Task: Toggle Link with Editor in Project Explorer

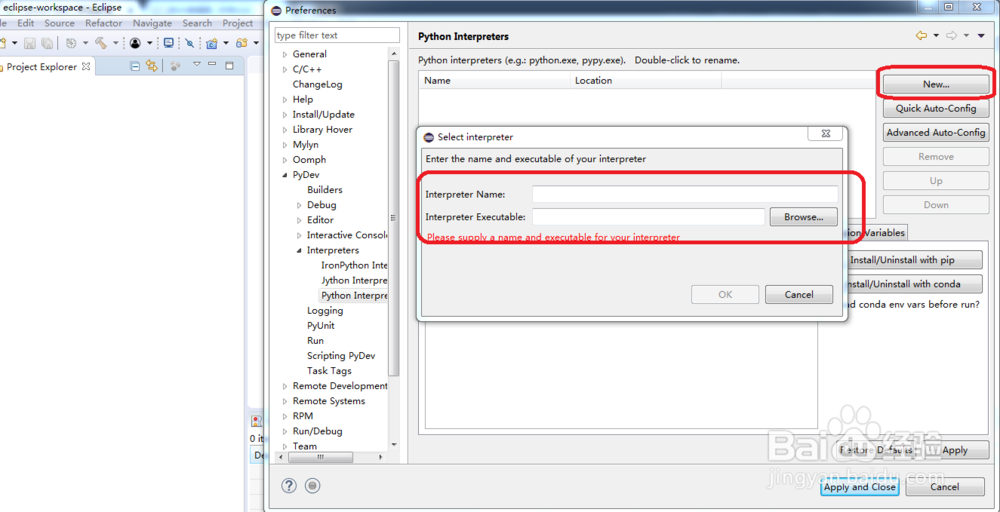Action: coord(151,66)
